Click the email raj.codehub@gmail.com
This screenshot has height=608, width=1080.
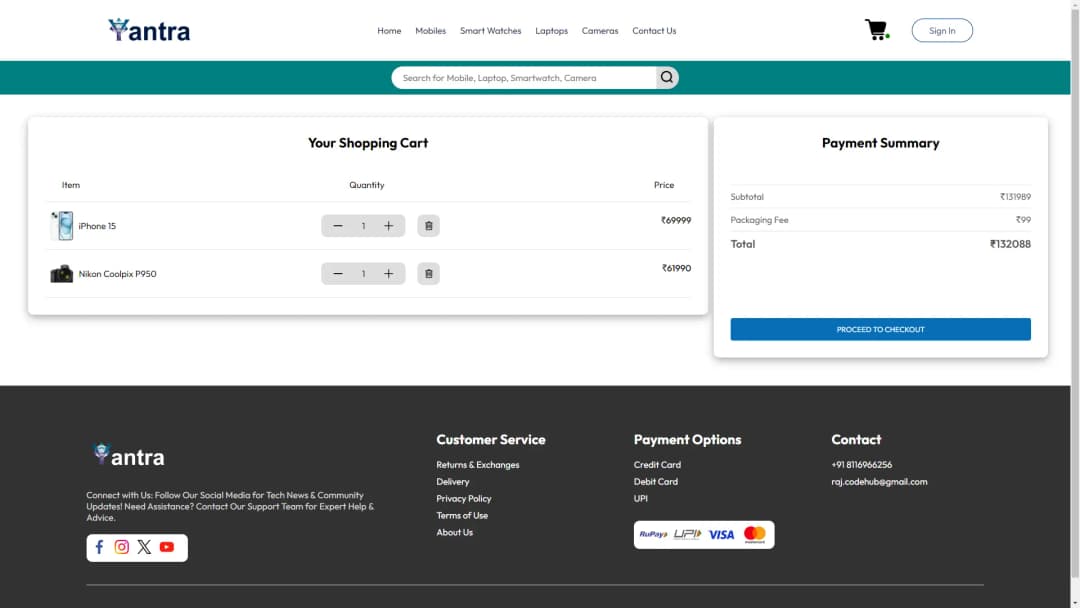[x=879, y=482]
